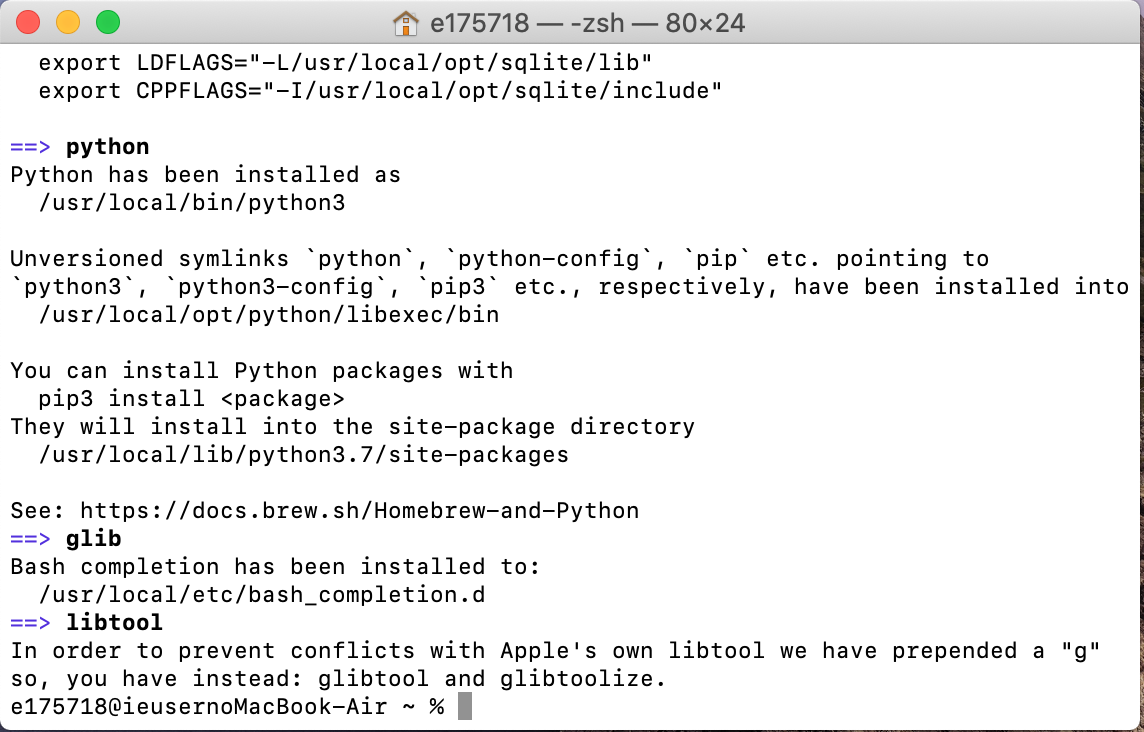Click the bold 'libtool' section heading

pyautogui.click(x=115, y=623)
